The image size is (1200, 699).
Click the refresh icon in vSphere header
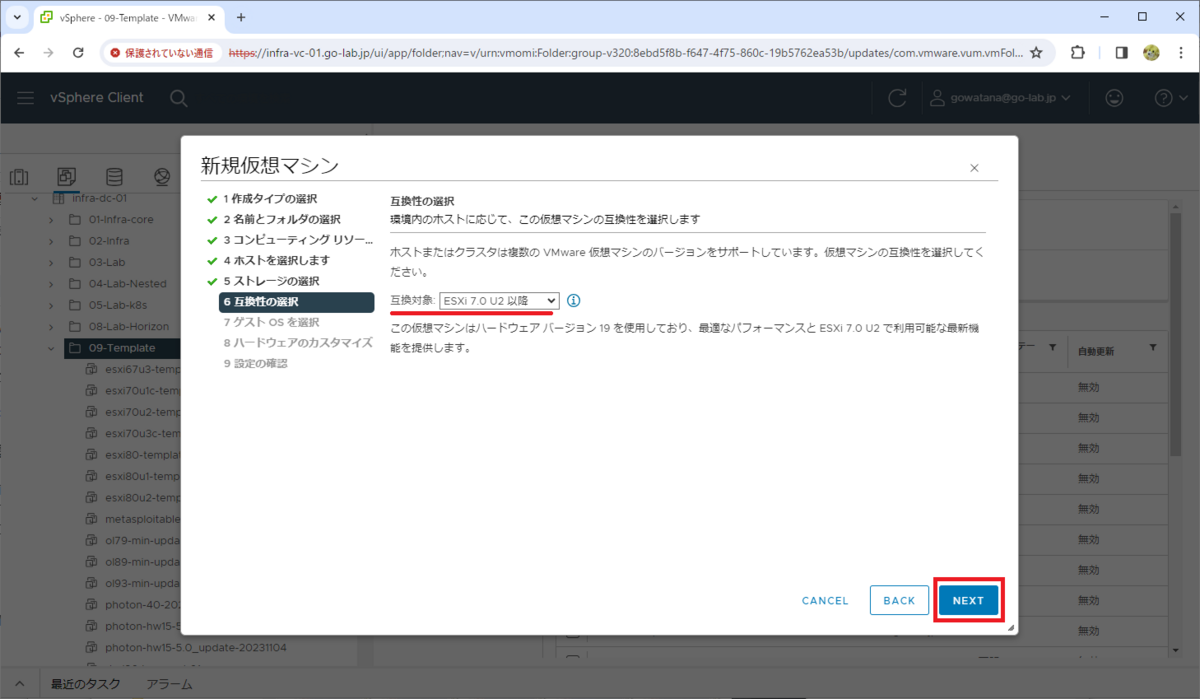point(898,98)
